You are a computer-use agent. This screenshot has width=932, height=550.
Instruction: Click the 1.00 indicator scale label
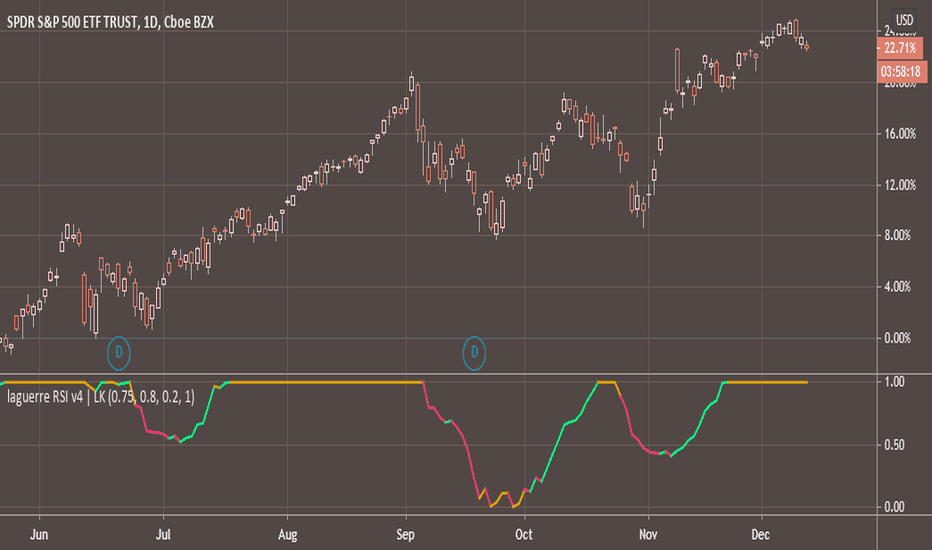point(894,382)
